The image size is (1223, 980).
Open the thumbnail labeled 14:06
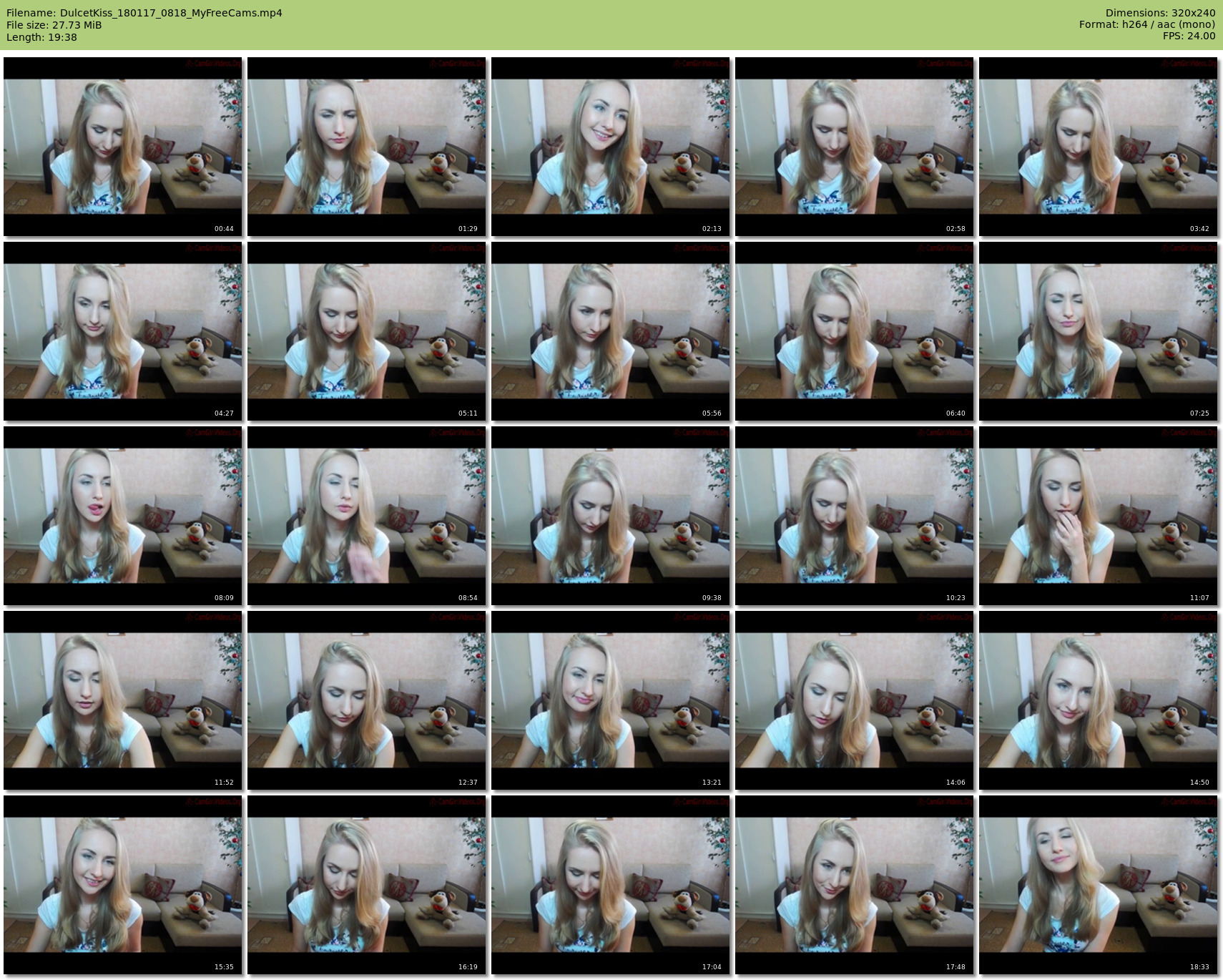(855, 700)
